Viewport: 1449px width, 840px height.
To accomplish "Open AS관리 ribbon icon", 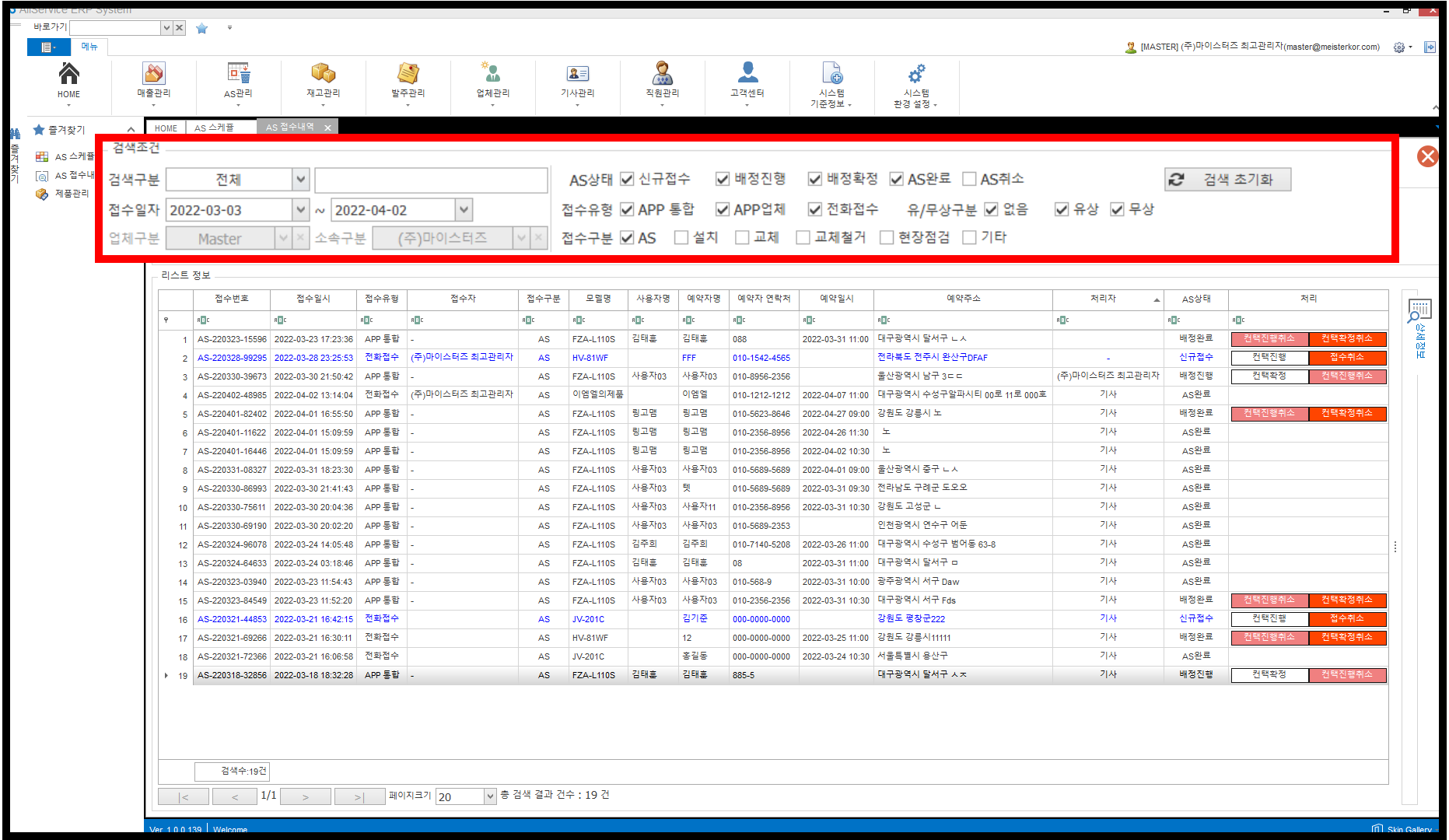I will coord(238,74).
